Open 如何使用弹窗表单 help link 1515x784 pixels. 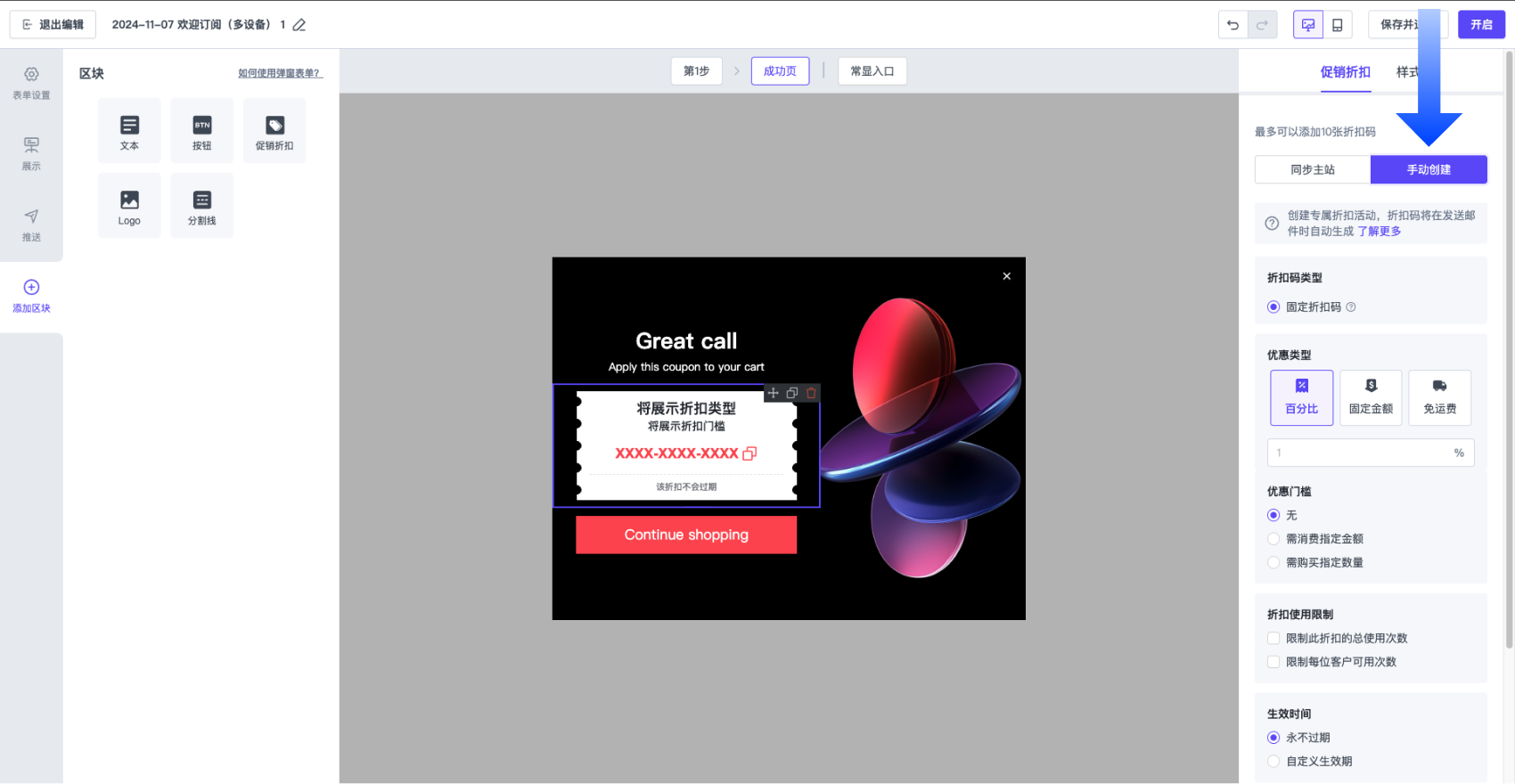[280, 73]
